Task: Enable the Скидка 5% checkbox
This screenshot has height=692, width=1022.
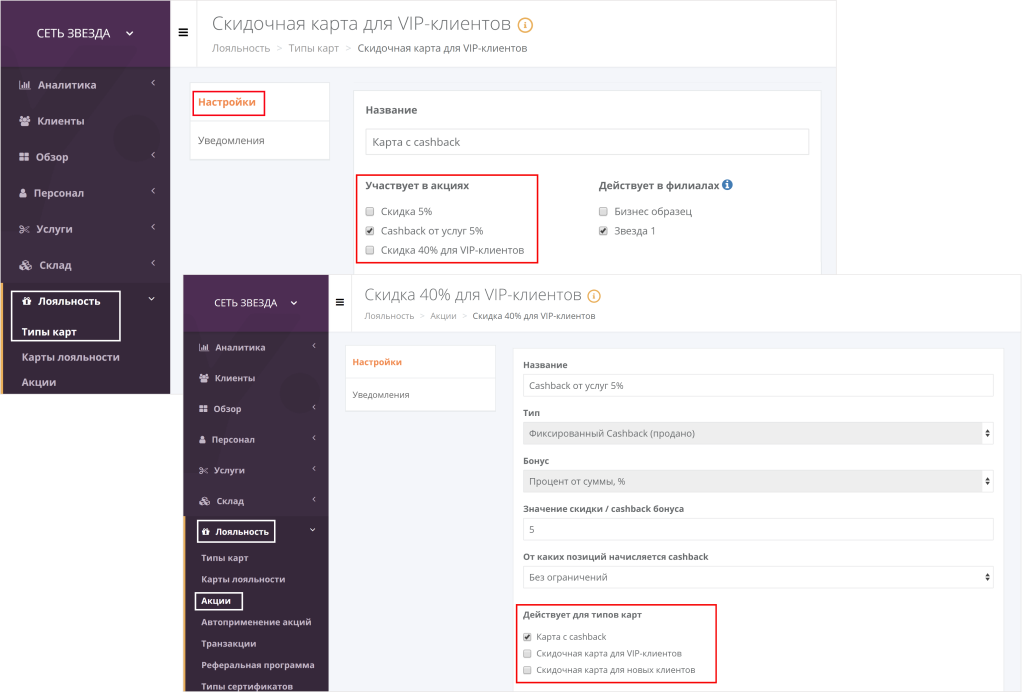Action: pos(370,212)
